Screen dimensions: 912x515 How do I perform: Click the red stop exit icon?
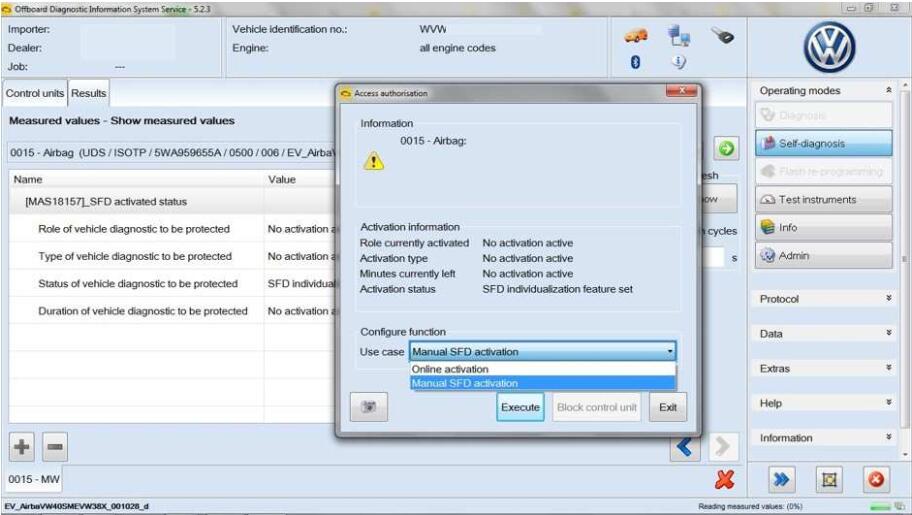[876, 480]
